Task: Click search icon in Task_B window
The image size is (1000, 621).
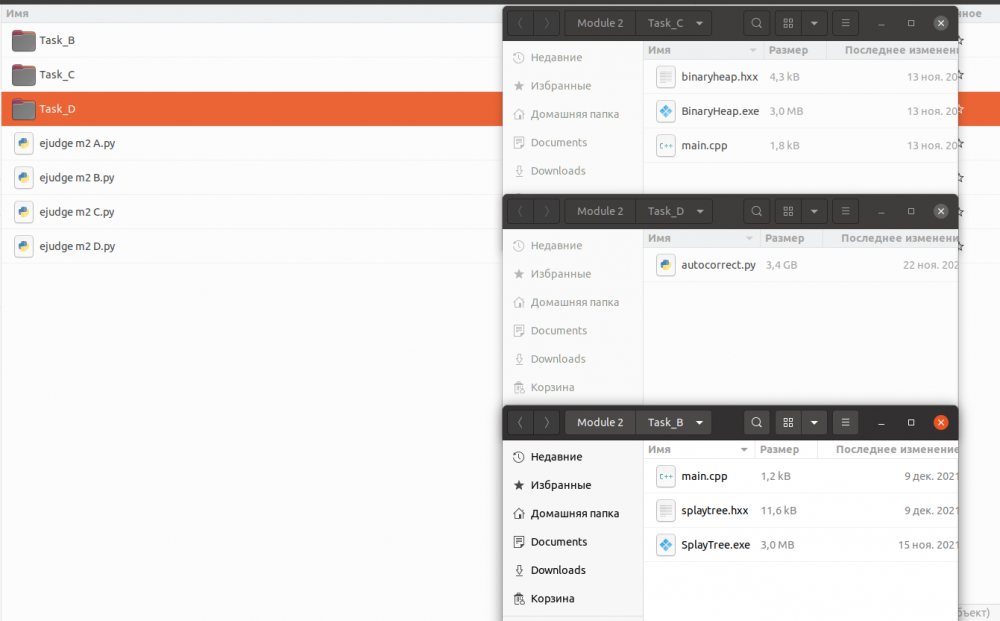Action: click(756, 422)
